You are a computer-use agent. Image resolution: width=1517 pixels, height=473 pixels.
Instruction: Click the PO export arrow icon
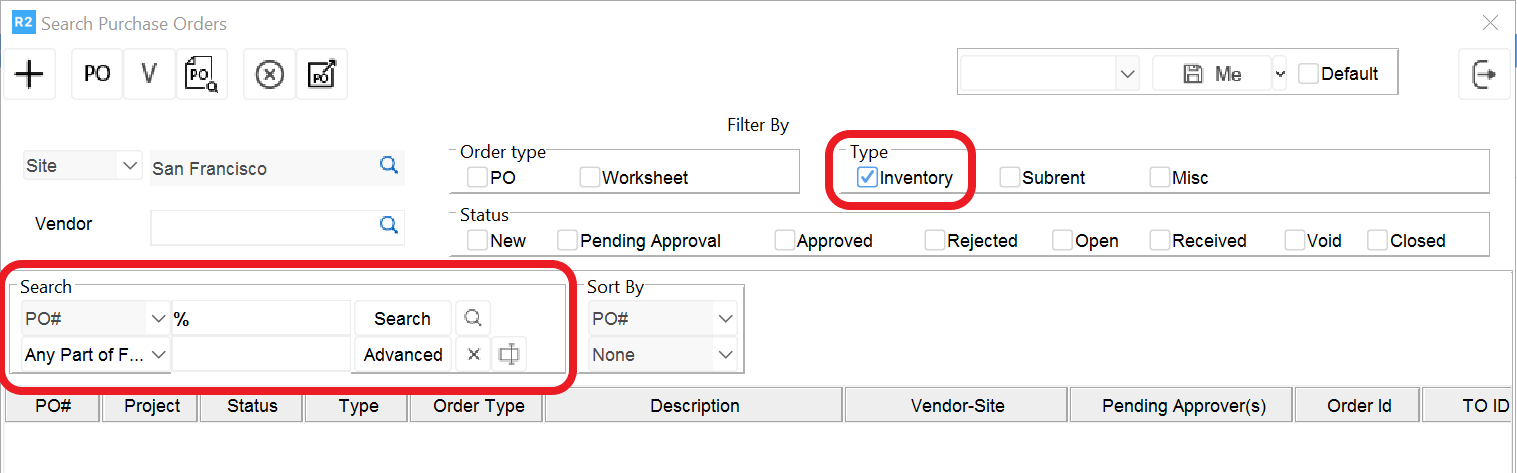(x=322, y=74)
